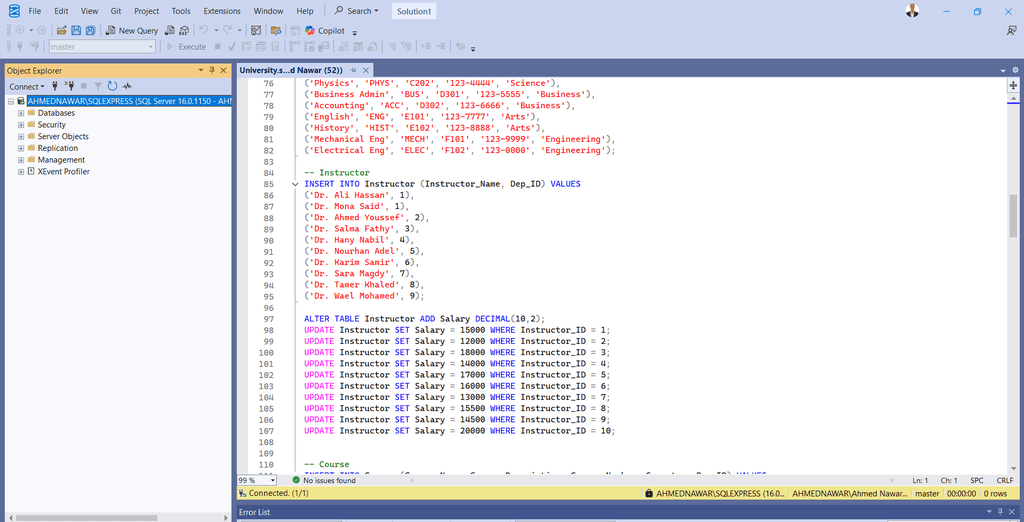Click the Save icon in toolbar
The height and width of the screenshot is (522, 1024).
point(75,31)
